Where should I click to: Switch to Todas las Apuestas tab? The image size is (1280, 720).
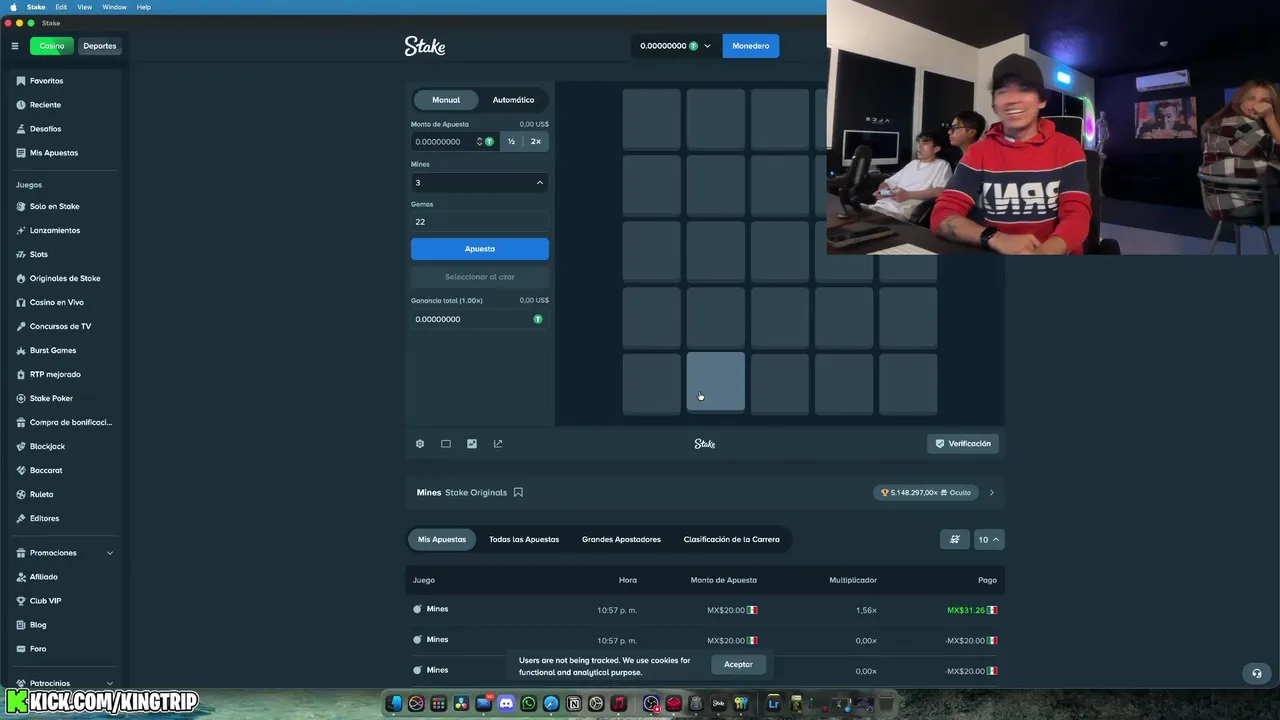tap(524, 539)
